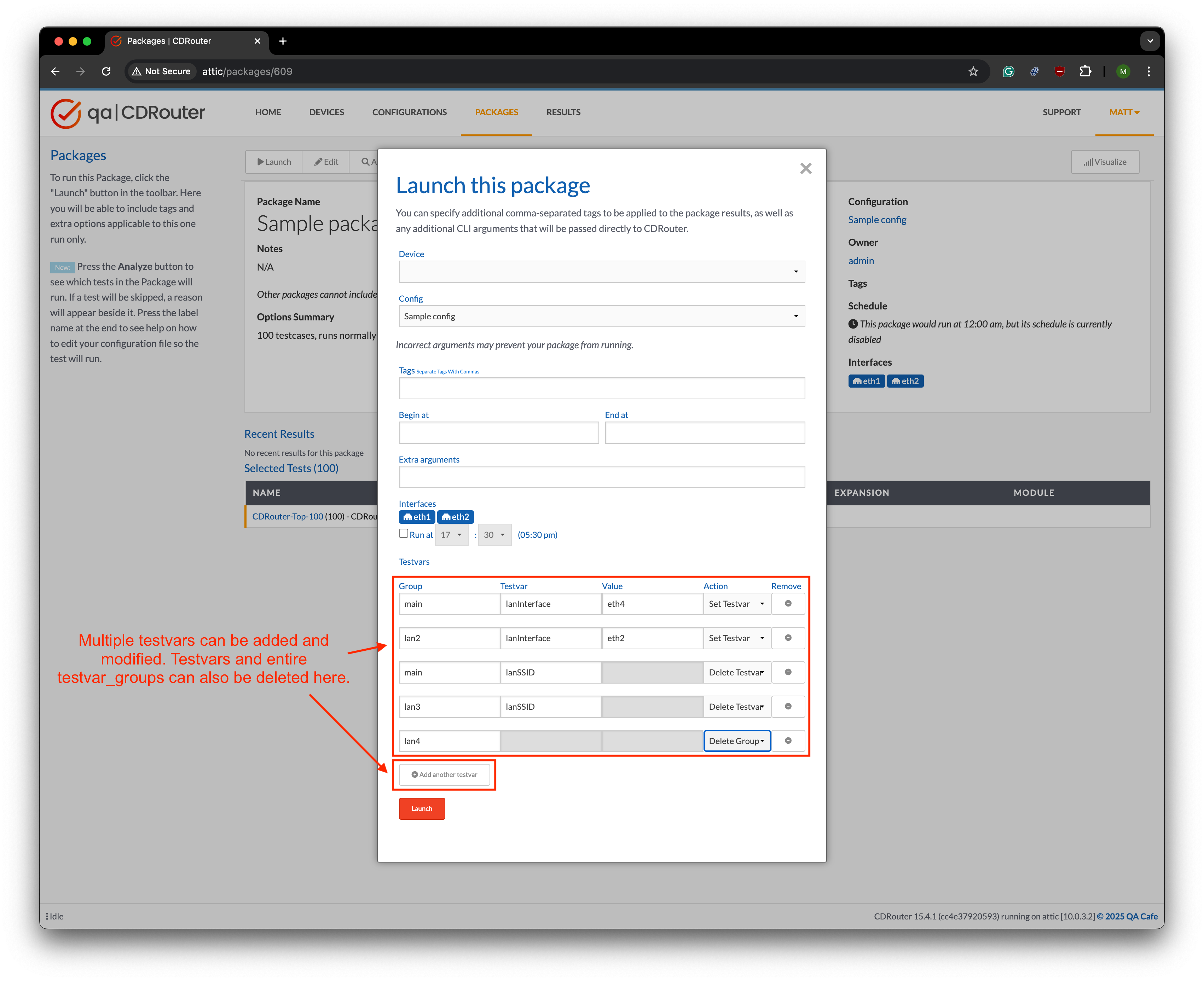Remove the lan4 Delete Group row
This screenshot has width=1204, height=981.
click(788, 741)
